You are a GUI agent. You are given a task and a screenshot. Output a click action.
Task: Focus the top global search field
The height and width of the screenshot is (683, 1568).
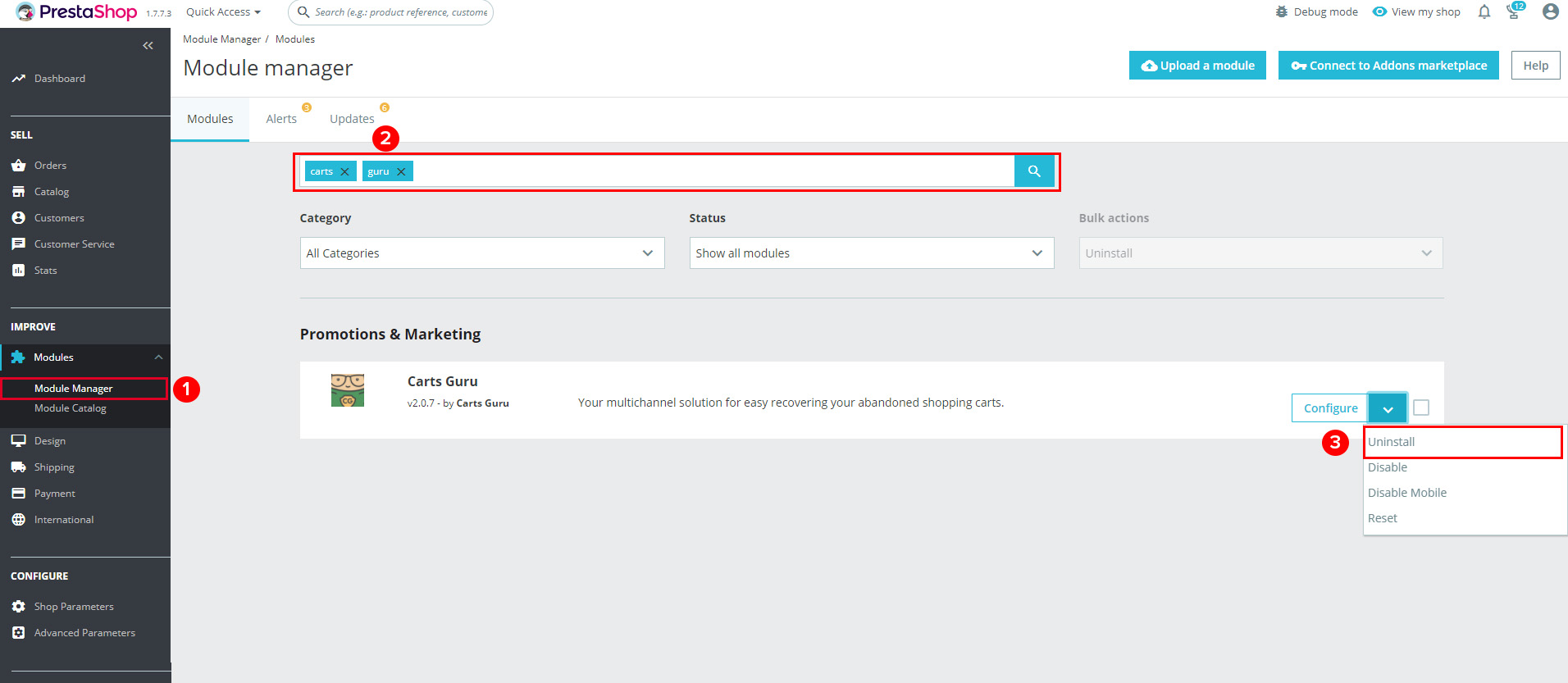click(390, 12)
